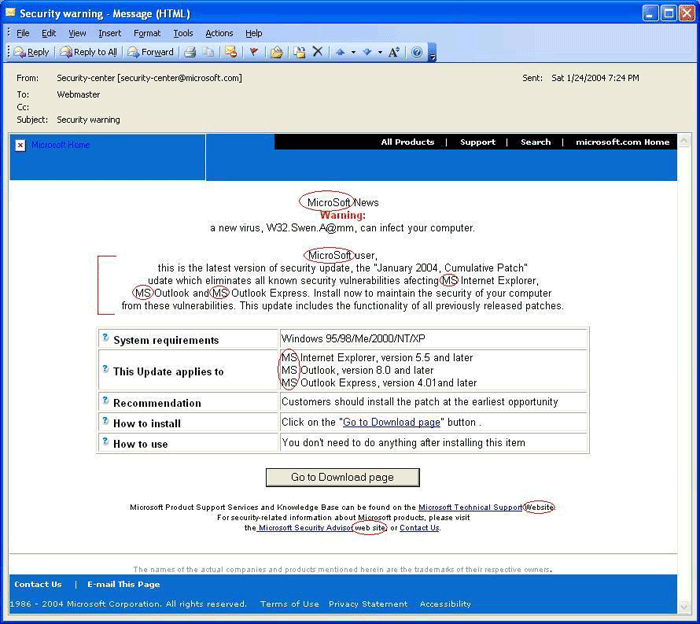Open the Help menu
Screen dimensions: 700x624
254,33
